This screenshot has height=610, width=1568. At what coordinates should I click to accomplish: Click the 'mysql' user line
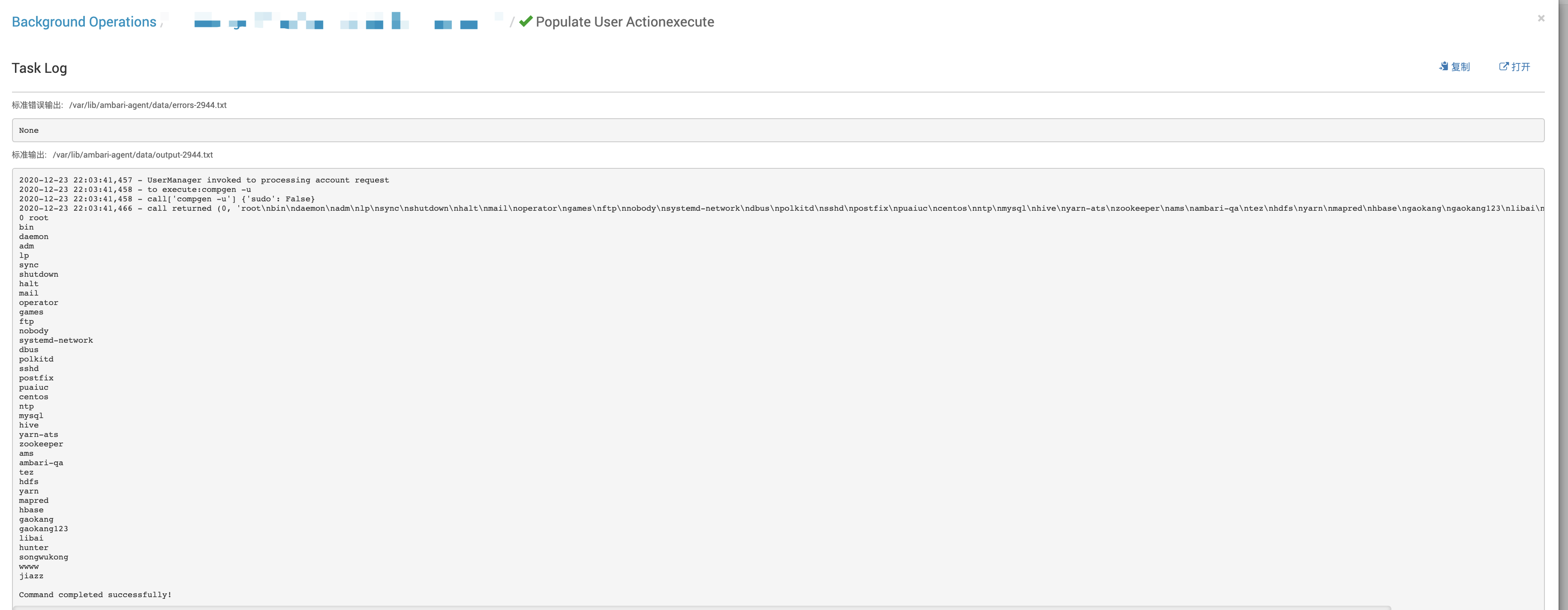[x=31, y=416]
